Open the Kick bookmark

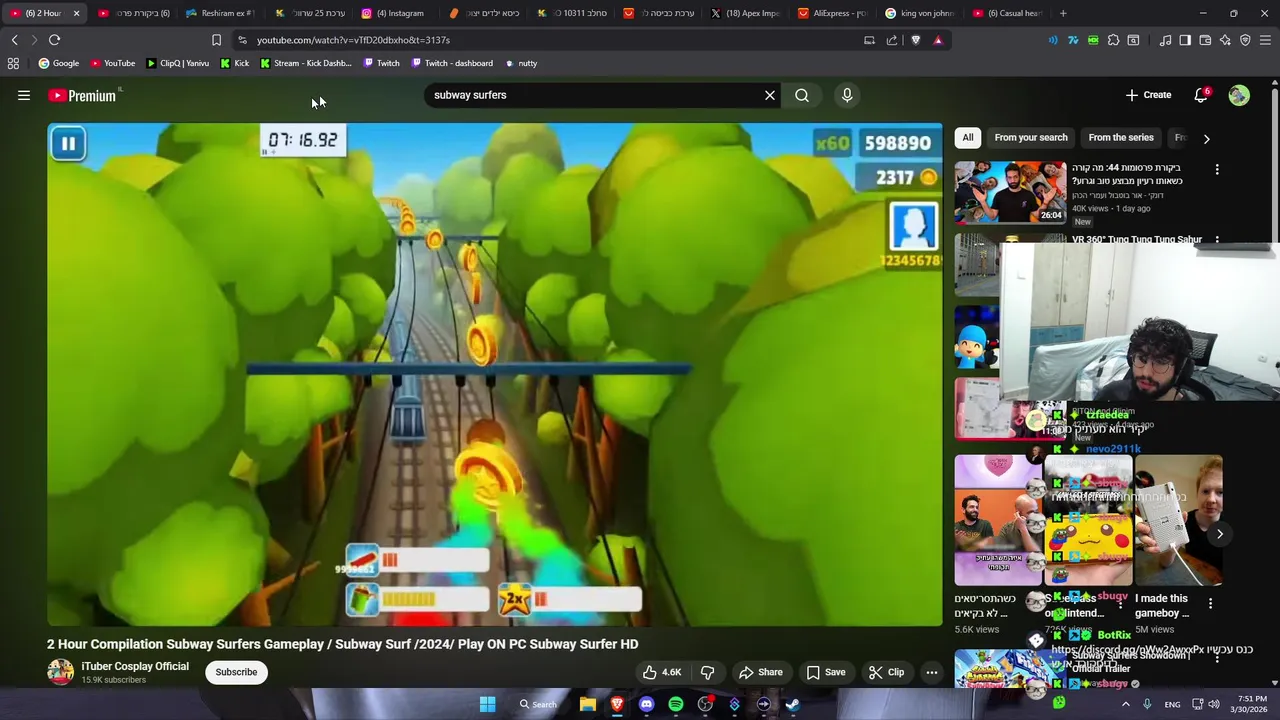(235, 63)
